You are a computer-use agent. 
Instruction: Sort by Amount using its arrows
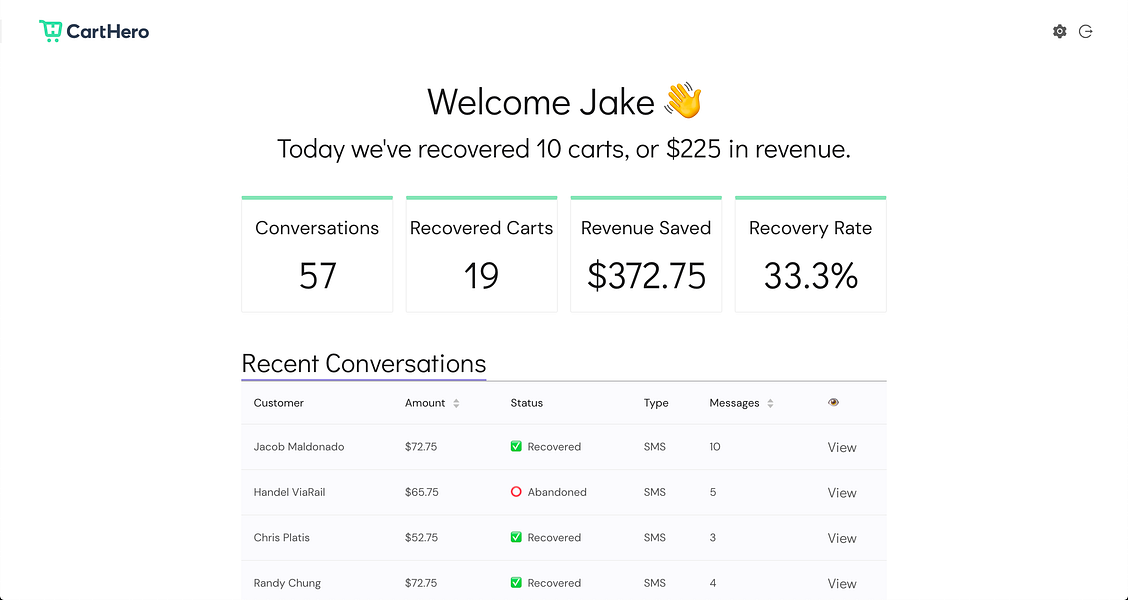pyautogui.click(x=456, y=404)
